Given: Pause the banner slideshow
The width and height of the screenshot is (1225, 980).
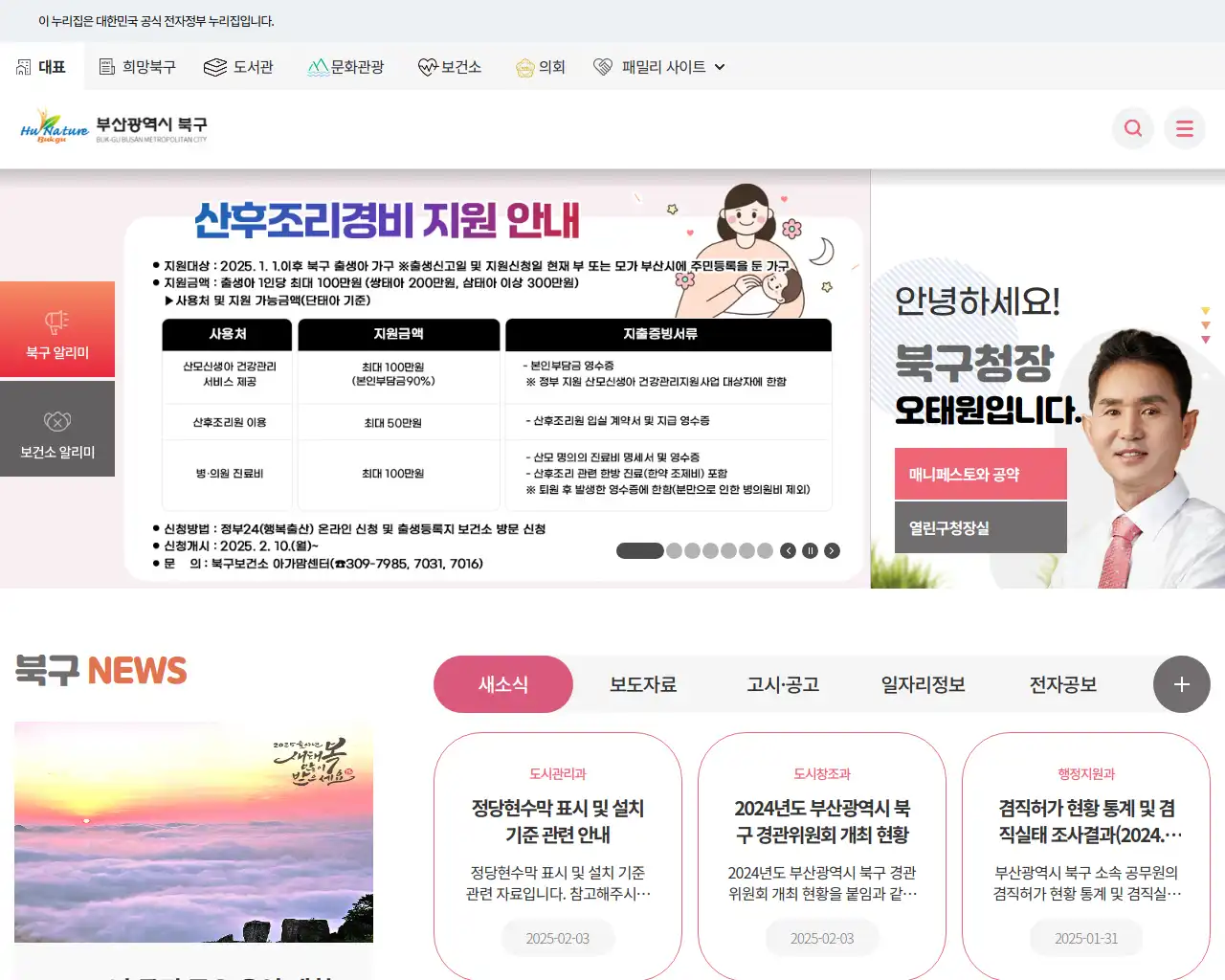Looking at the screenshot, I should coord(810,550).
